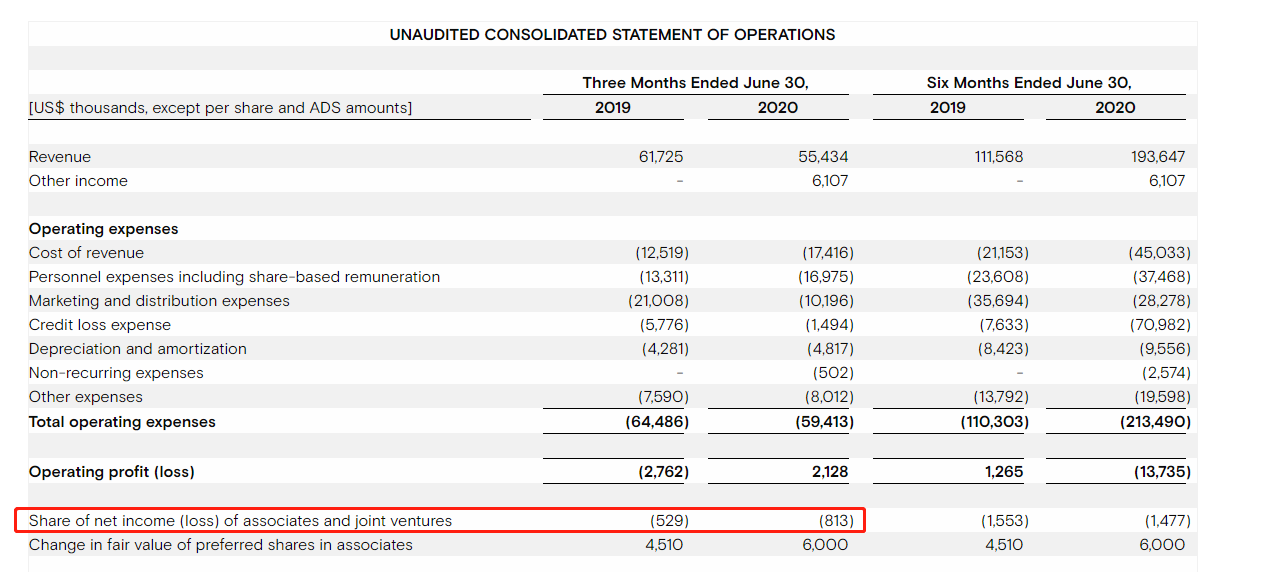Select the Total operating expenses label

(x=122, y=422)
